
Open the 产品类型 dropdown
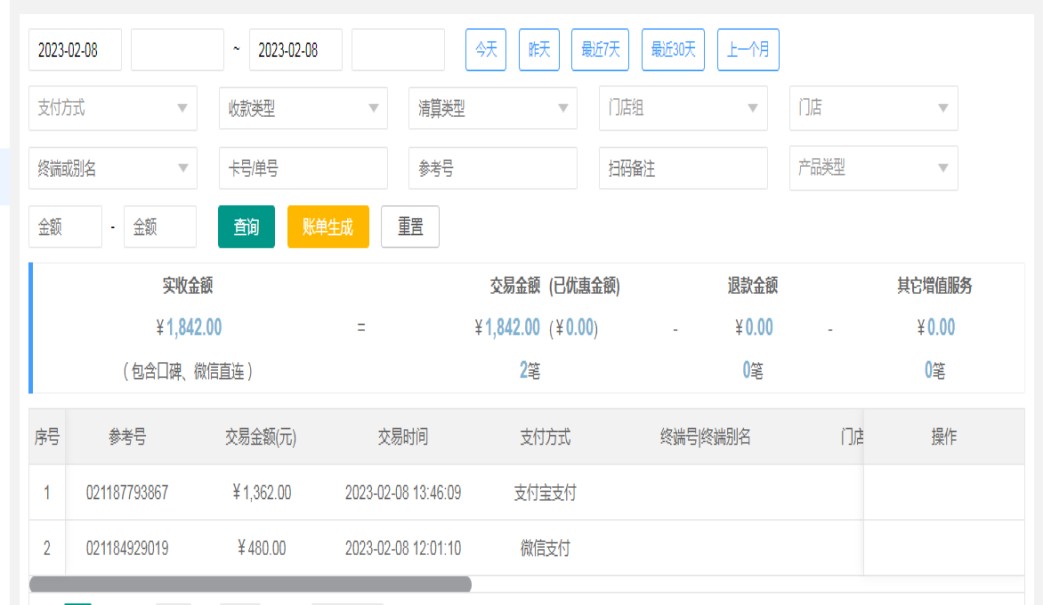873,169
